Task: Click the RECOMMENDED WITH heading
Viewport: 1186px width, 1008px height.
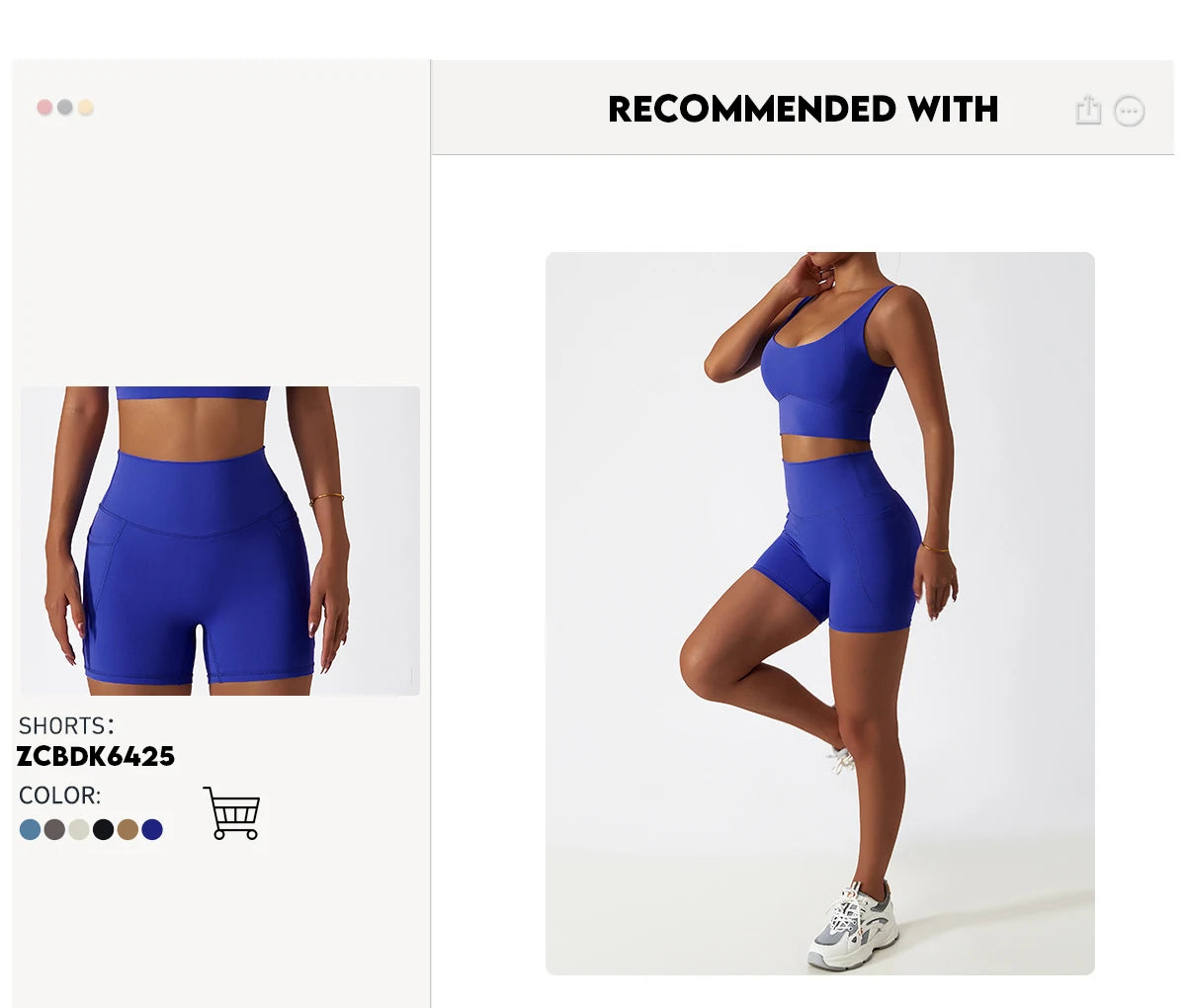Action: (x=804, y=109)
